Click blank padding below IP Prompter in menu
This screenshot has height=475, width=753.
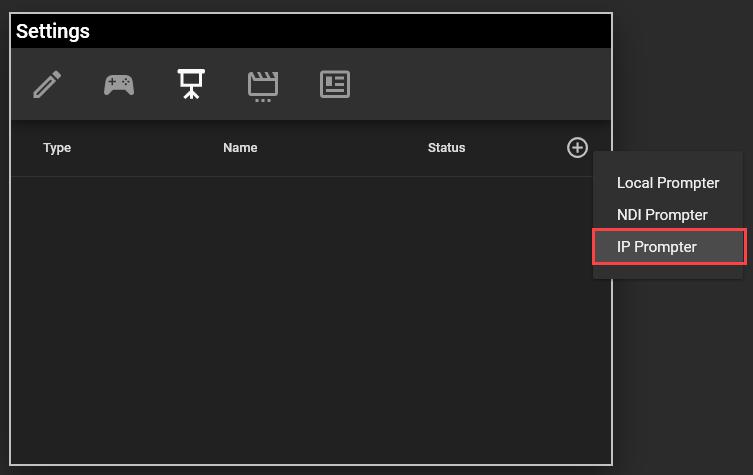669,271
